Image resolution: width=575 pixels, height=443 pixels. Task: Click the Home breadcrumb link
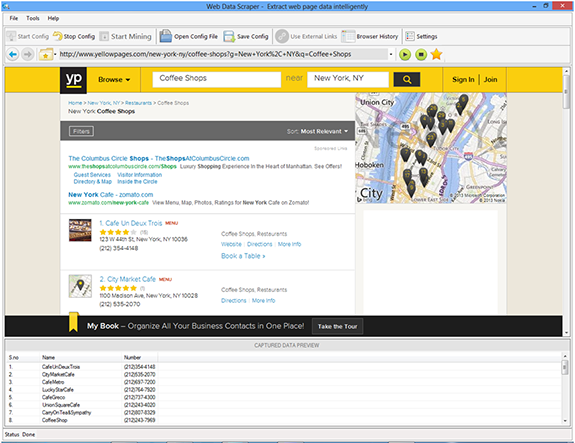coord(75,103)
